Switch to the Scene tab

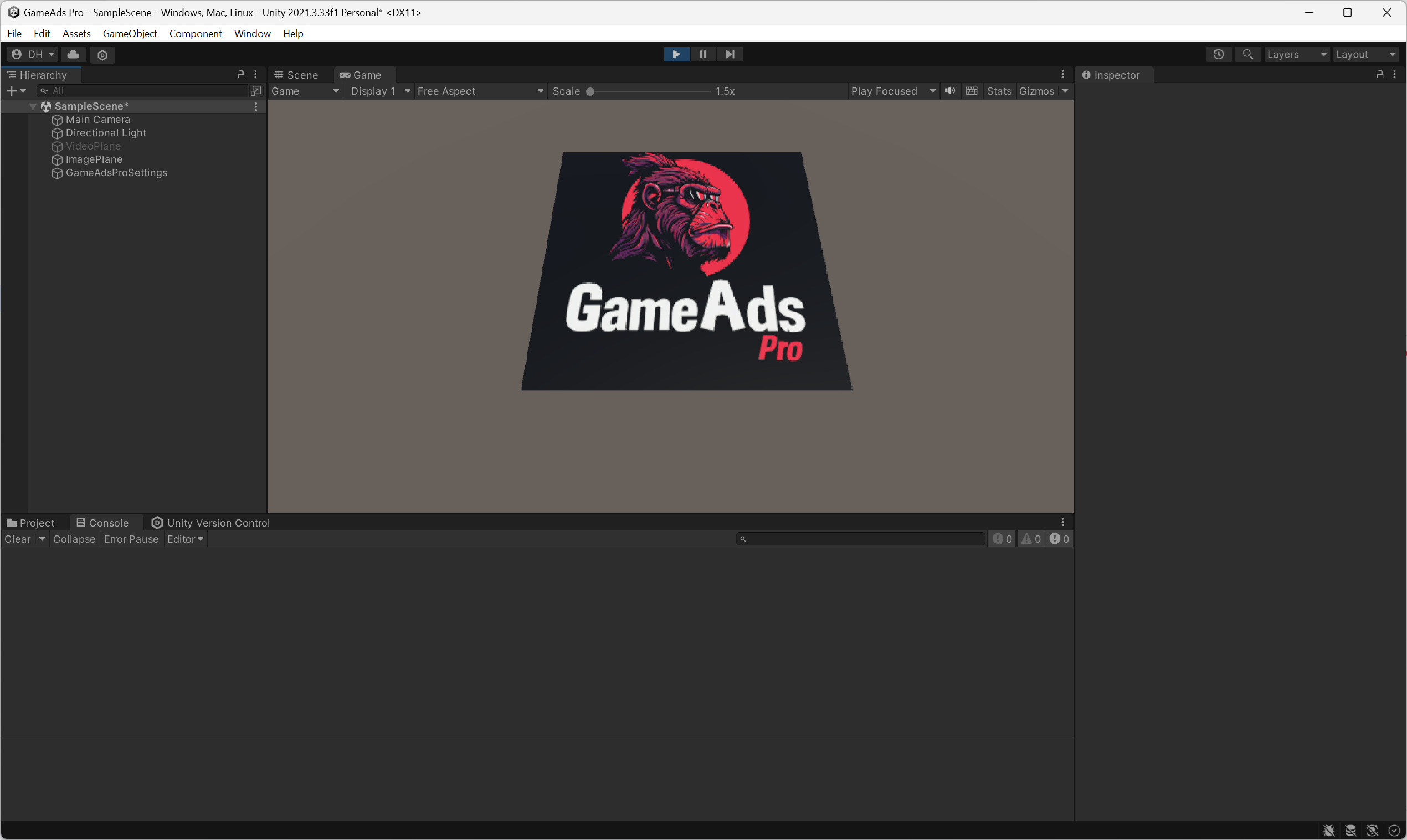(x=296, y=75)
